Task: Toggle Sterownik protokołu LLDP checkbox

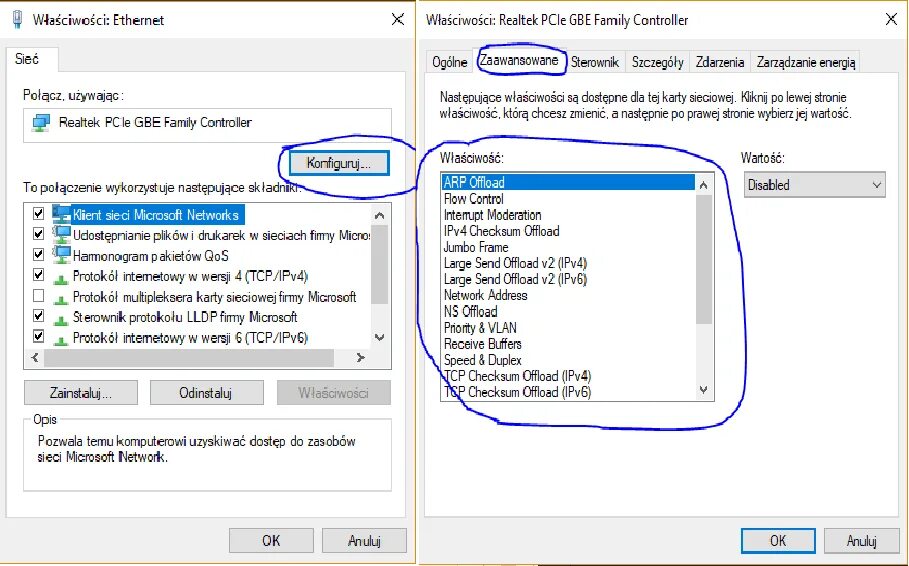Action: click(38, 316)
